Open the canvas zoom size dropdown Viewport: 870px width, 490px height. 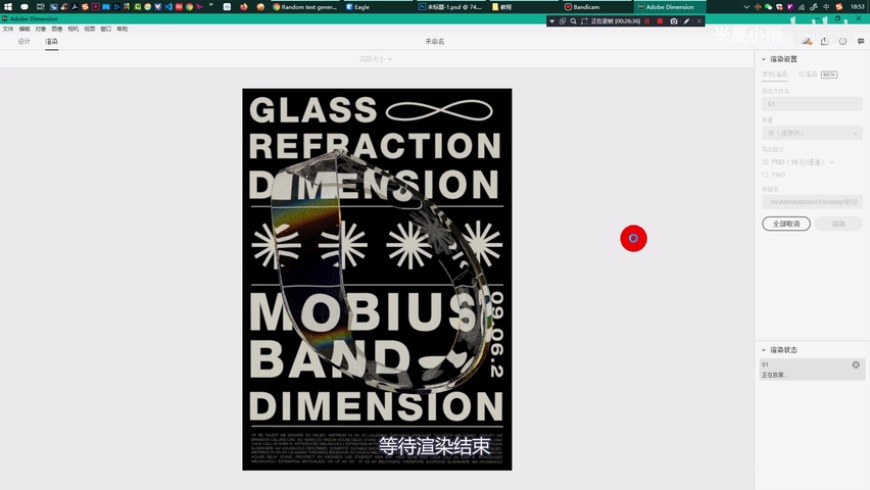(x=376, y=59)
